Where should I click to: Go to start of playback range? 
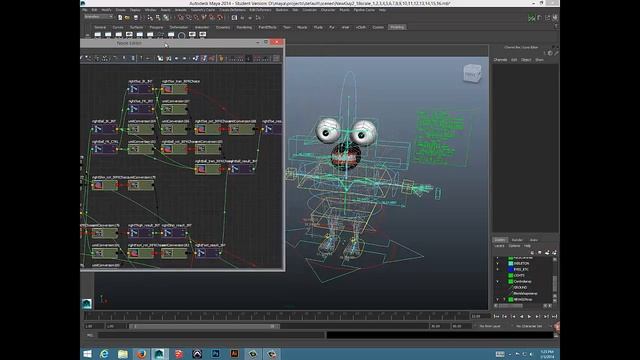pos(497,317)
